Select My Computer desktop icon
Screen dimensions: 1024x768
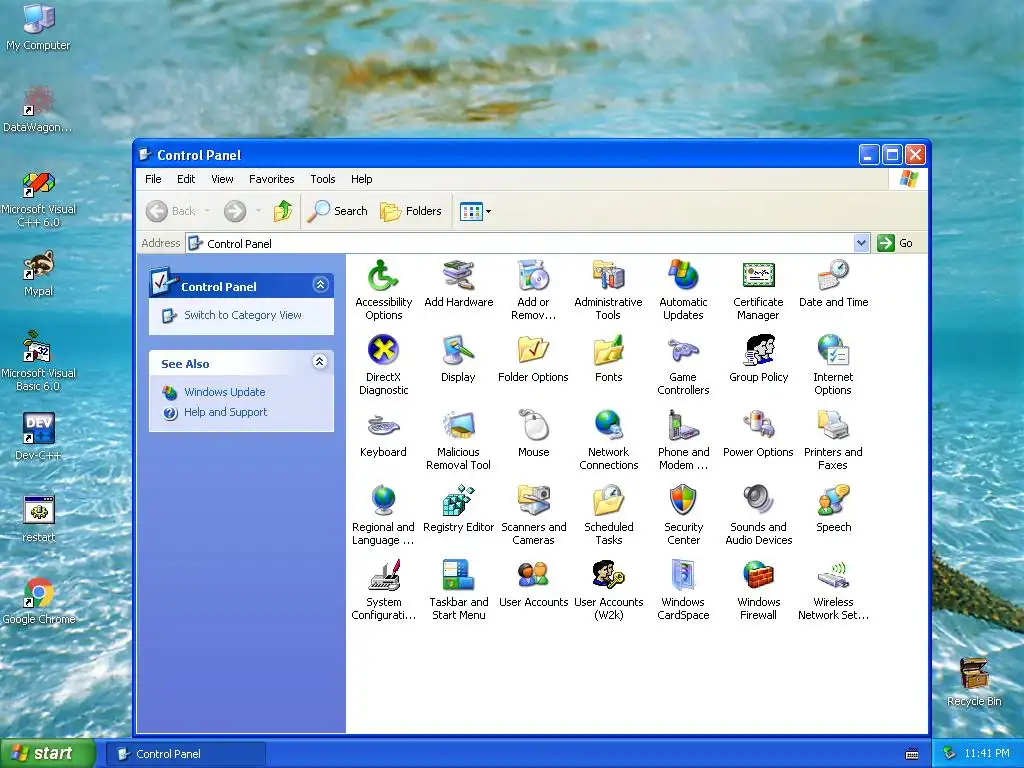click(x=39, y=27)
